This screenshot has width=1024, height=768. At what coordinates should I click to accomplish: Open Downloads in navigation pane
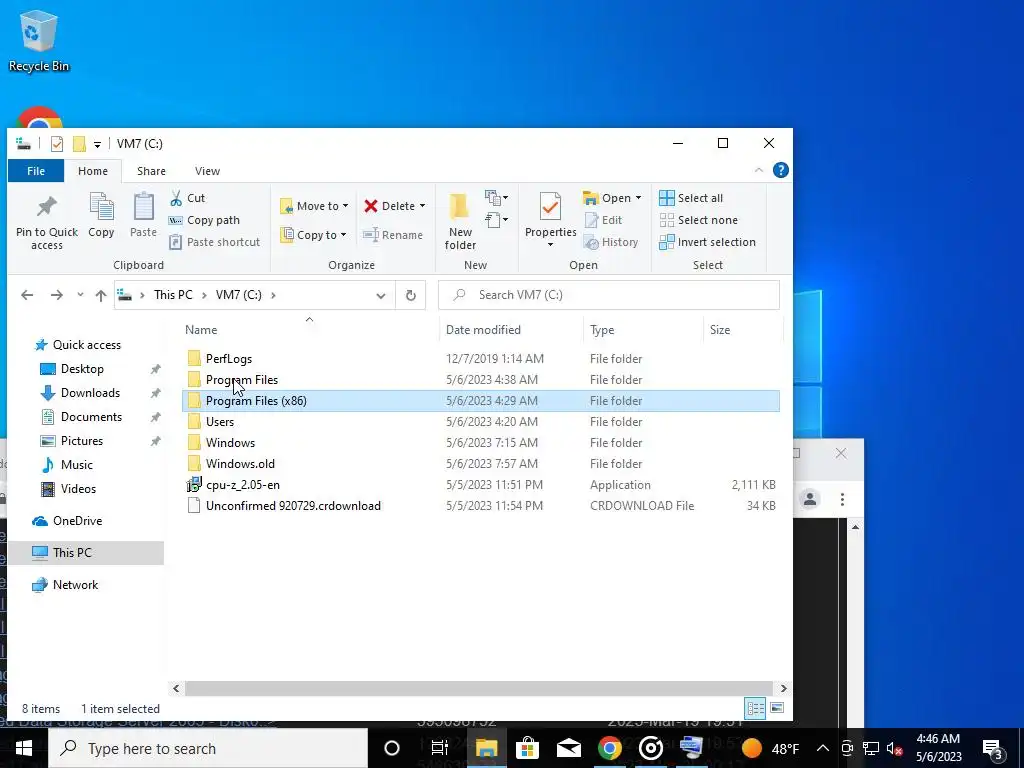pyautogui.click(x=90, y=393)
